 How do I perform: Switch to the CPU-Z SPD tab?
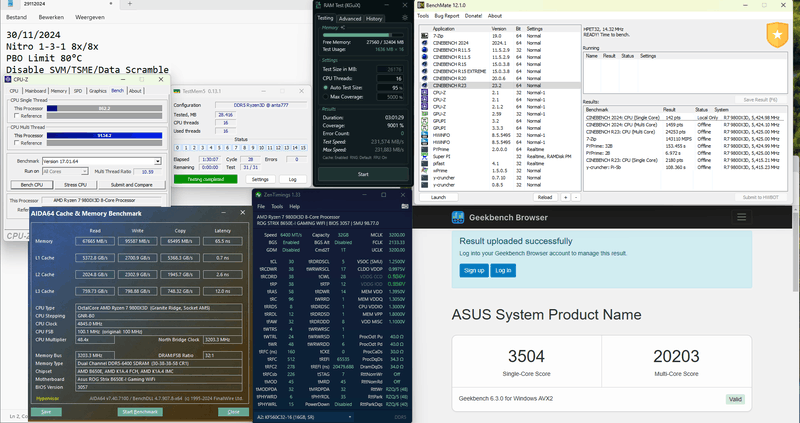78,91
